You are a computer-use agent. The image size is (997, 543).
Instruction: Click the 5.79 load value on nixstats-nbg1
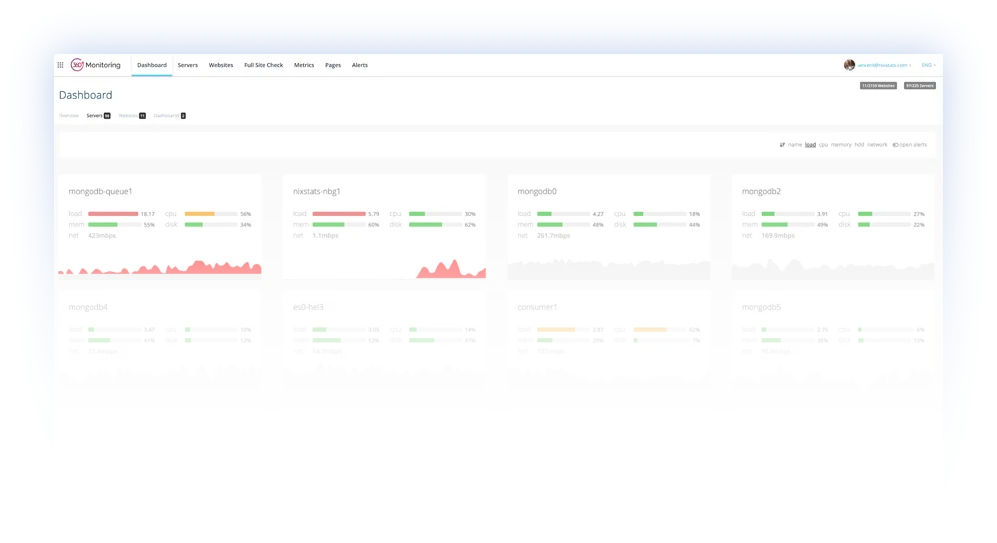(374, 214)
